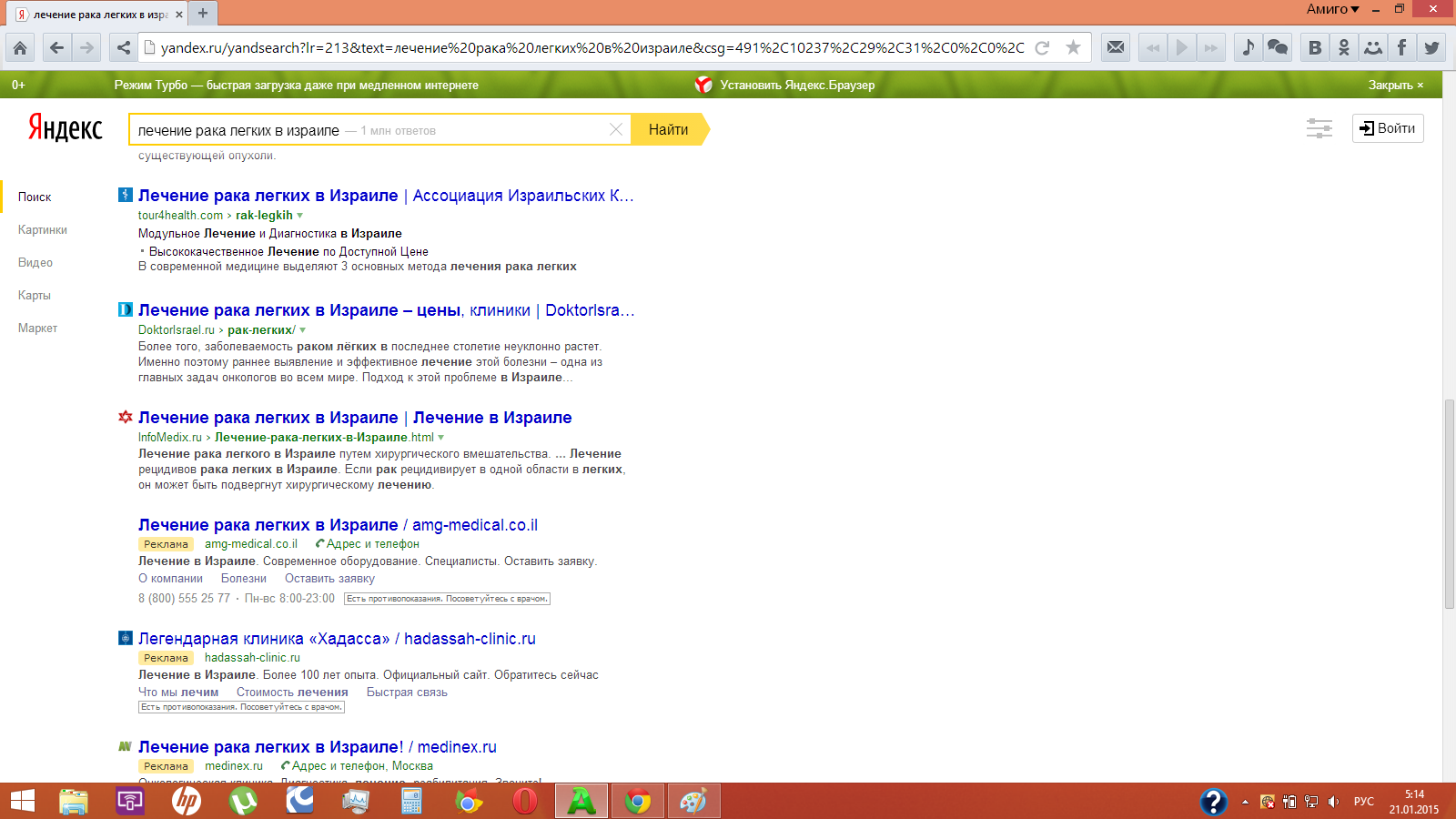Viewport: 1456px width, 819px height.
Task: Click the share icon beside address bar
Action: (123, 47)
